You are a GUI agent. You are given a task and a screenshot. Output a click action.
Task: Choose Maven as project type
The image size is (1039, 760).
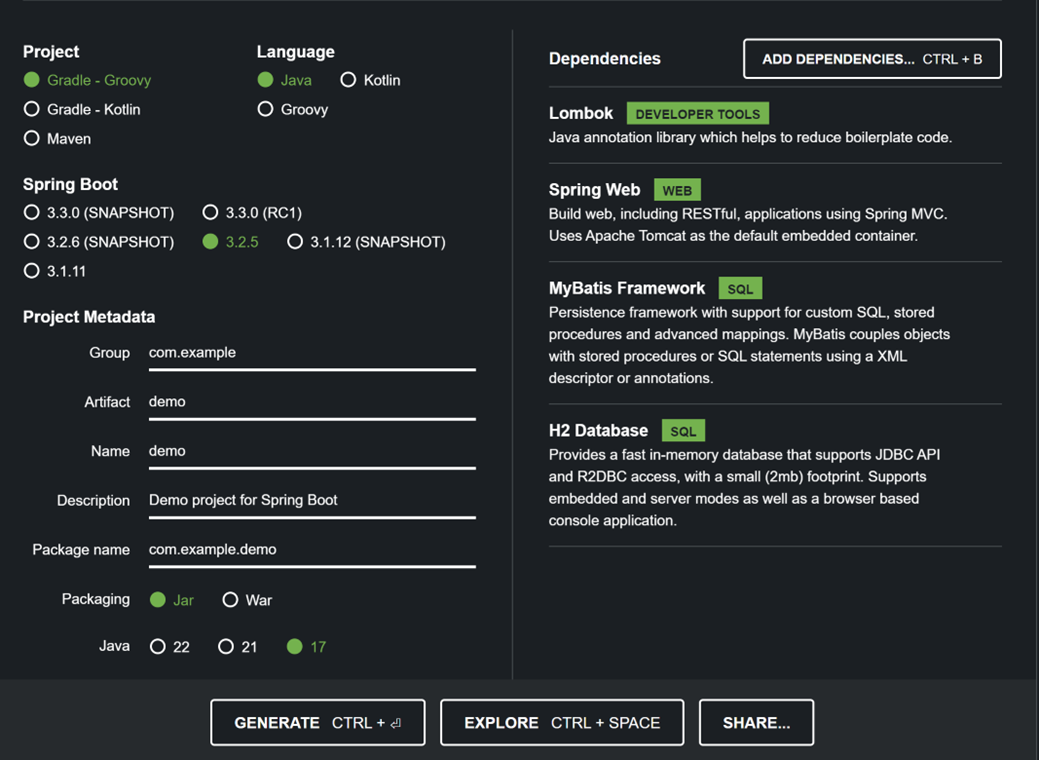tap(57, 138)
